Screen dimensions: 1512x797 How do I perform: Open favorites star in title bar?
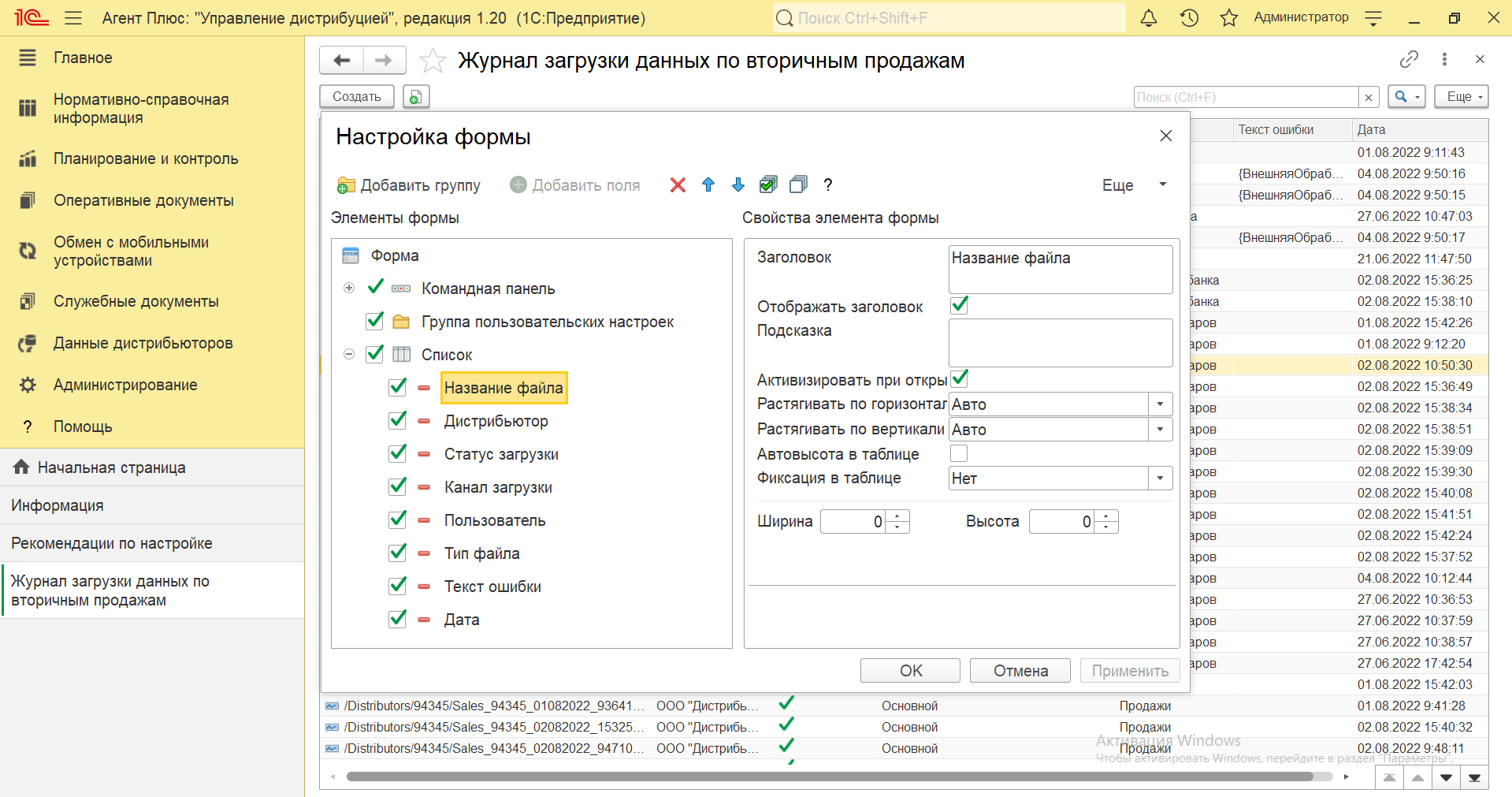(x=1229, y=17)
